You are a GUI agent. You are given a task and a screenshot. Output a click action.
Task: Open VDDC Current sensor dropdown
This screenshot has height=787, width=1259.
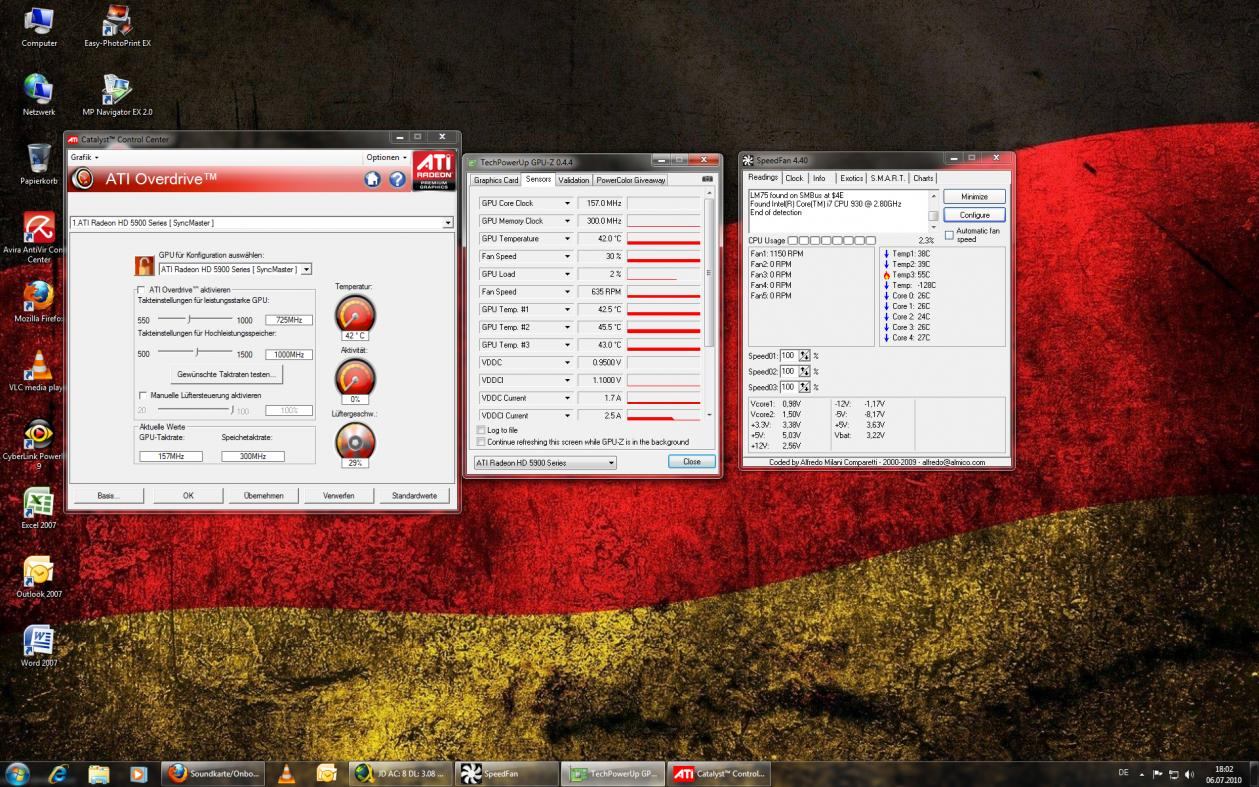pos(567,398)
